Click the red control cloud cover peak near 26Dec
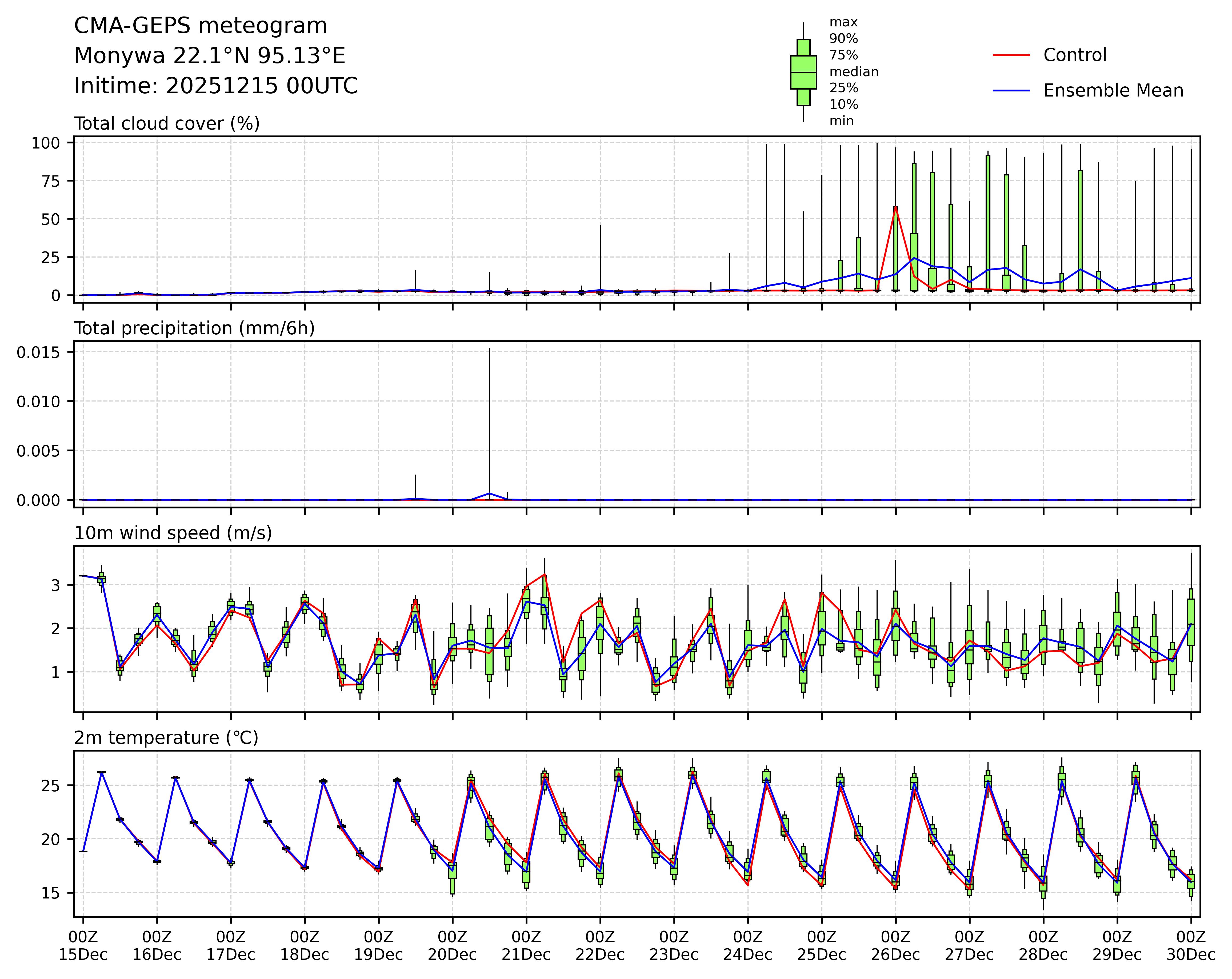Viewport: 1232px width, 979px height. click(x=895, y=208)
